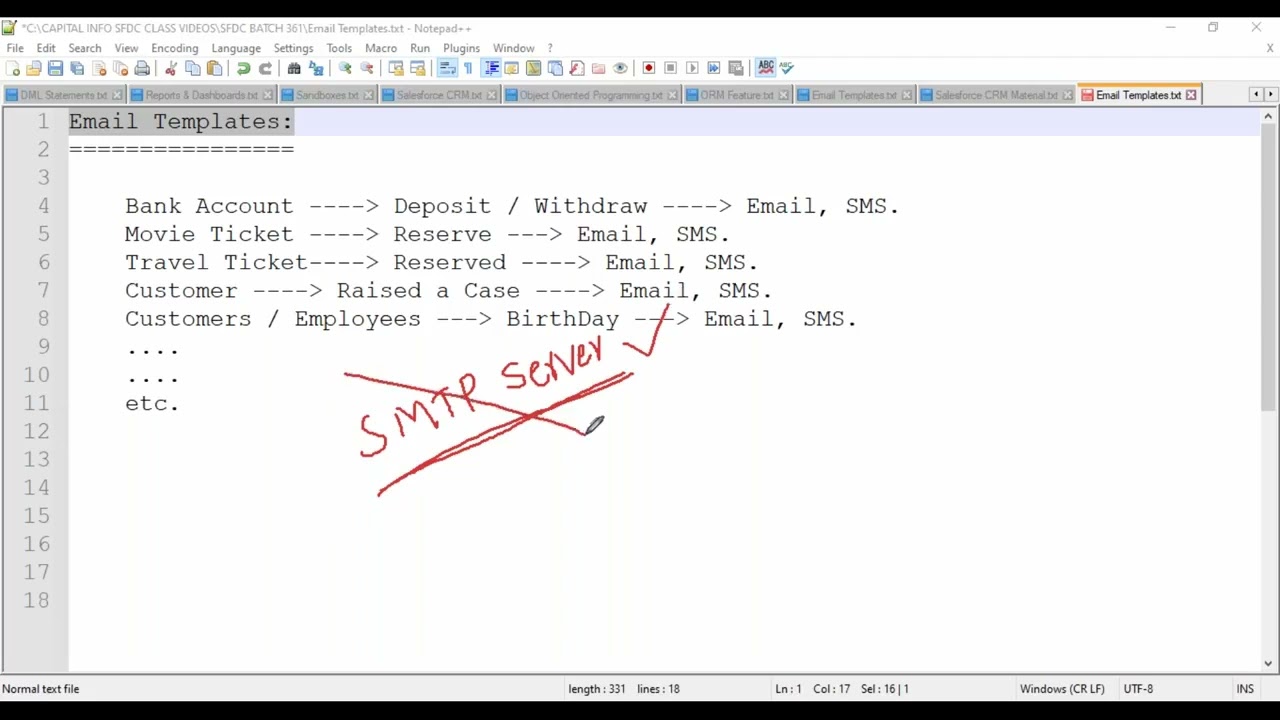Toggle Show All Characters pilcrow button

coord(468,68)
